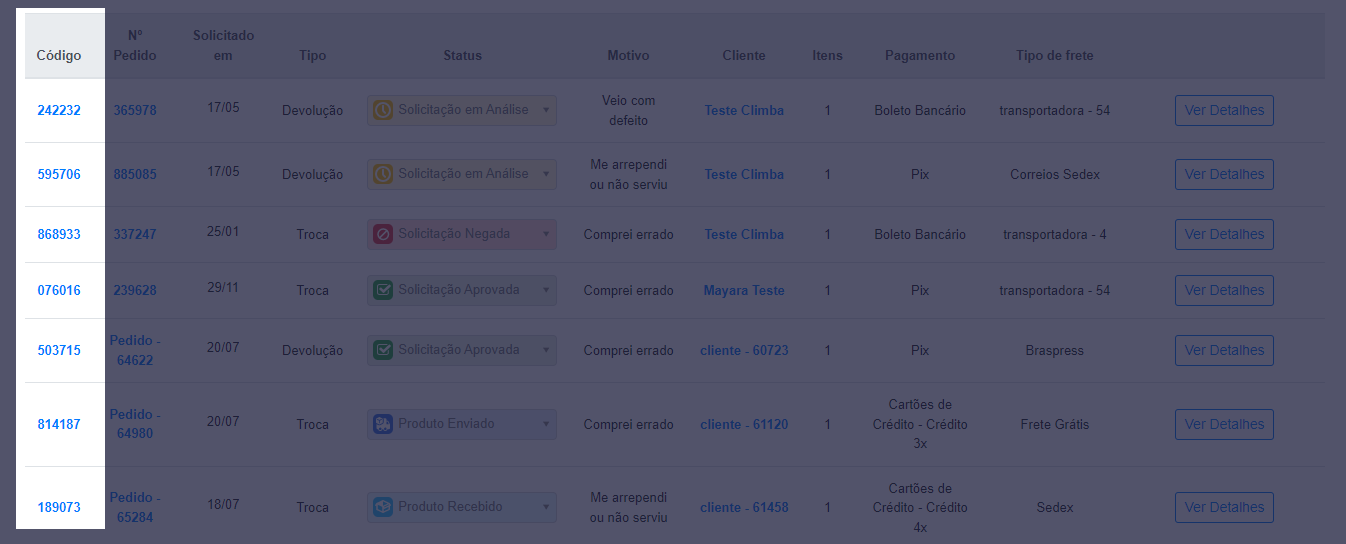Click the truck icon in Produto Enviado status
This screenshot has height=544, width=1346.
pos(383,424)
